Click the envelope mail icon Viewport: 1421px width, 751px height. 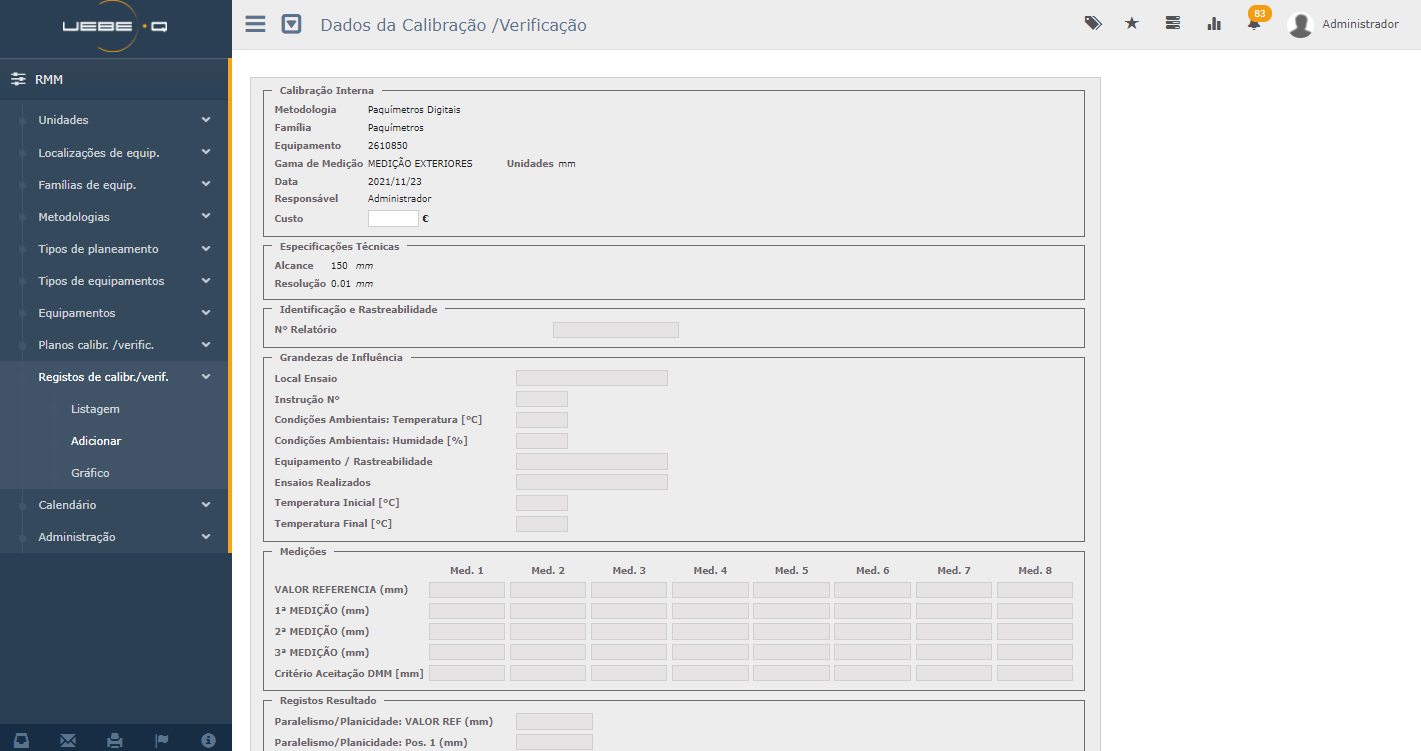click(68, 740)
